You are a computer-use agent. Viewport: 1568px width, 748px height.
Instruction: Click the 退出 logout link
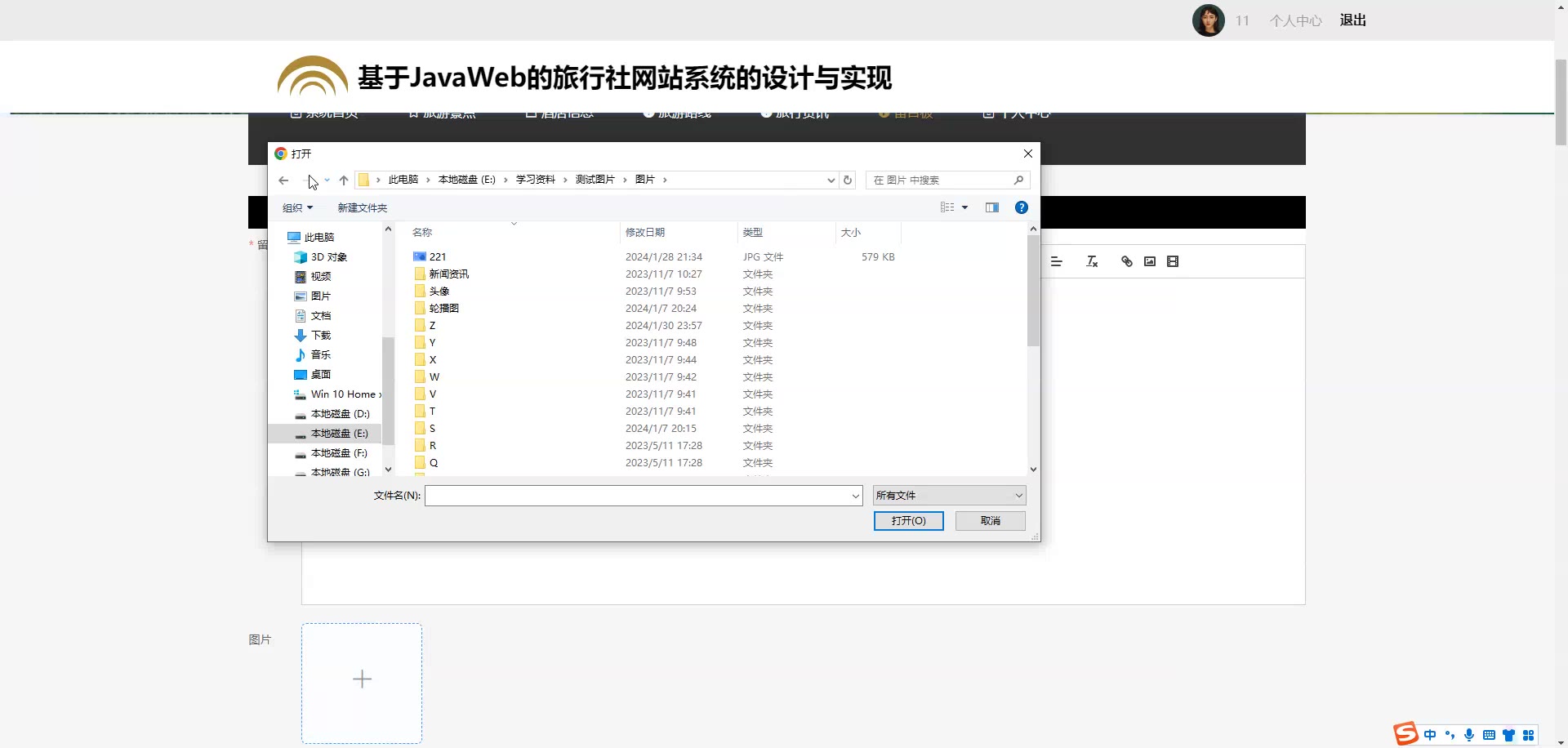click(x=1353, y=20)
